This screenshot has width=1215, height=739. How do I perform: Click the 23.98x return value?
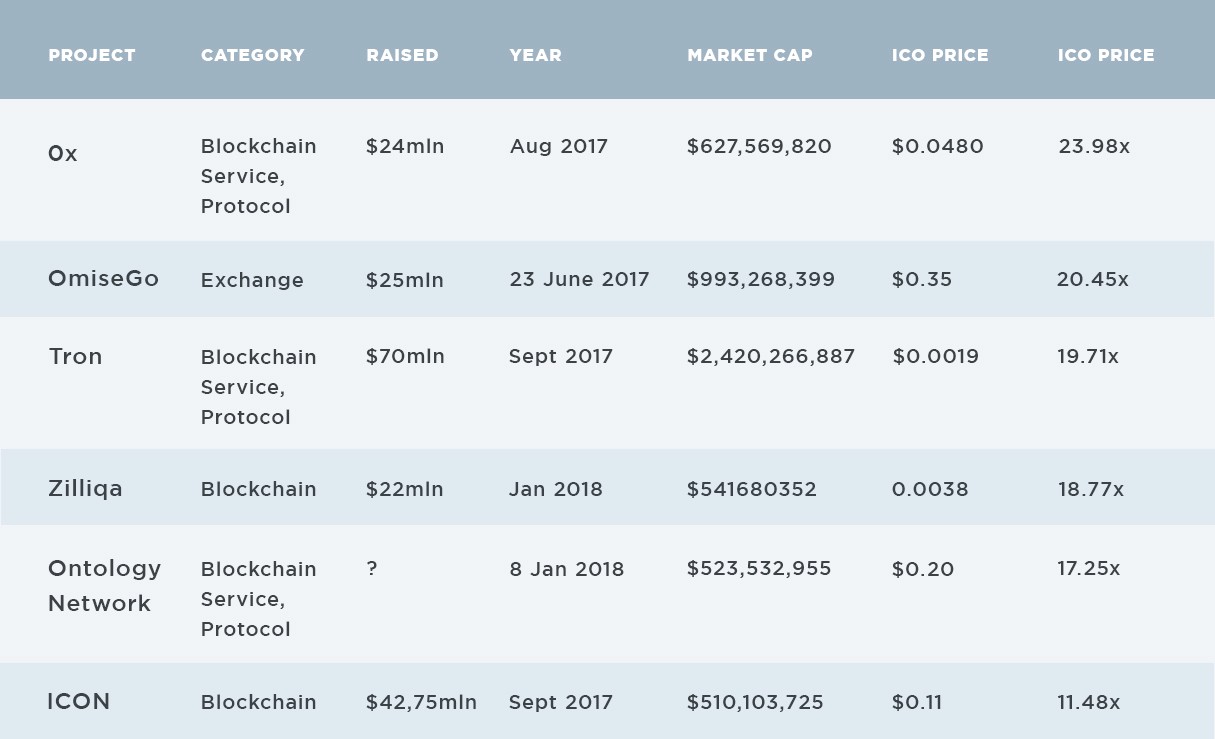point(1094,147)
